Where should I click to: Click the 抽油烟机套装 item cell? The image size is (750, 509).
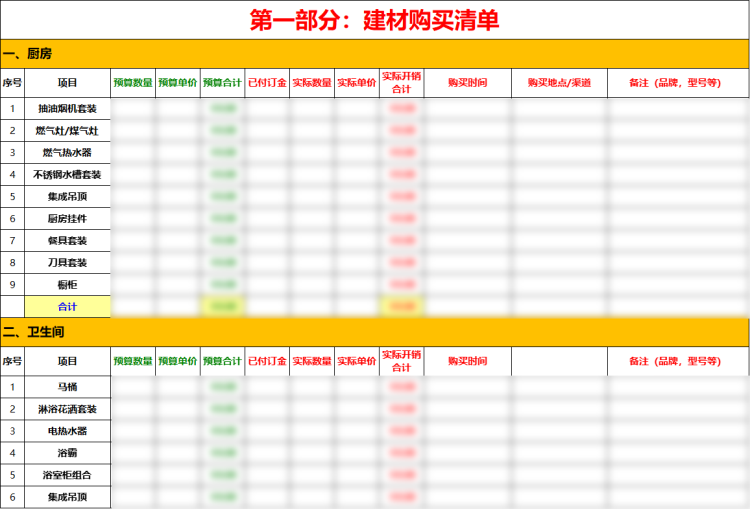click(x=67, y=108)
